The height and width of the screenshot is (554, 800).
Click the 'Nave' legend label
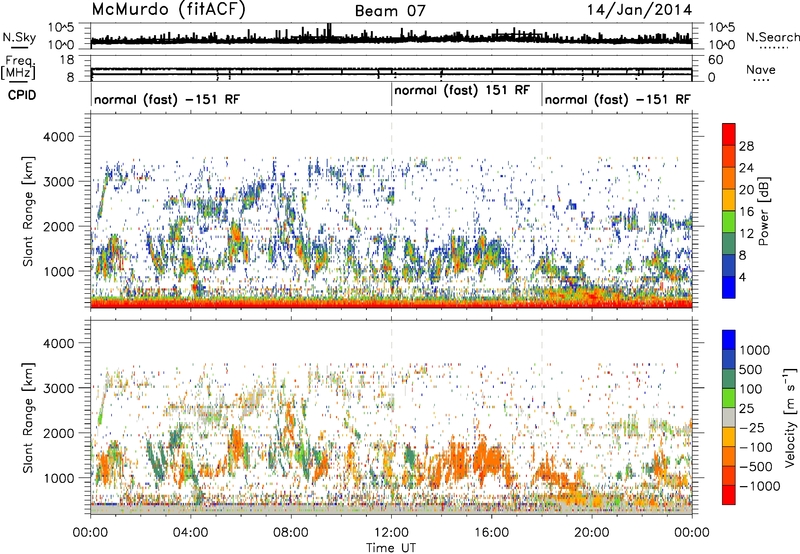(x=761, y=69)
